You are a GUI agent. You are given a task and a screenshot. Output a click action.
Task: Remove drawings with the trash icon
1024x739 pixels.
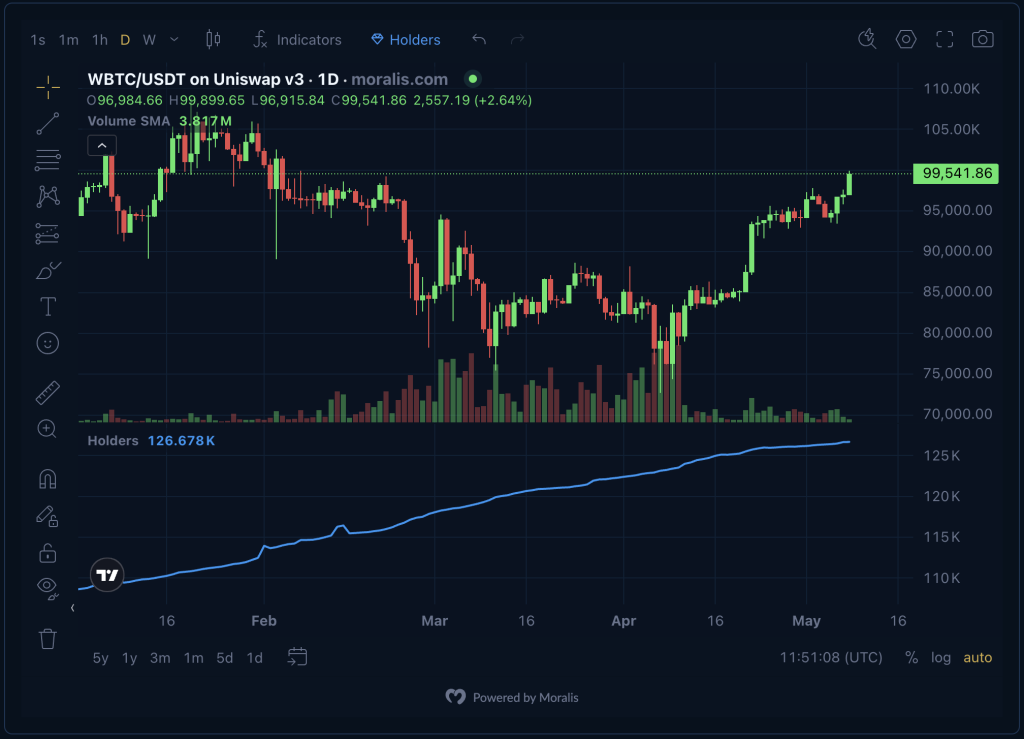click(48, 638)
